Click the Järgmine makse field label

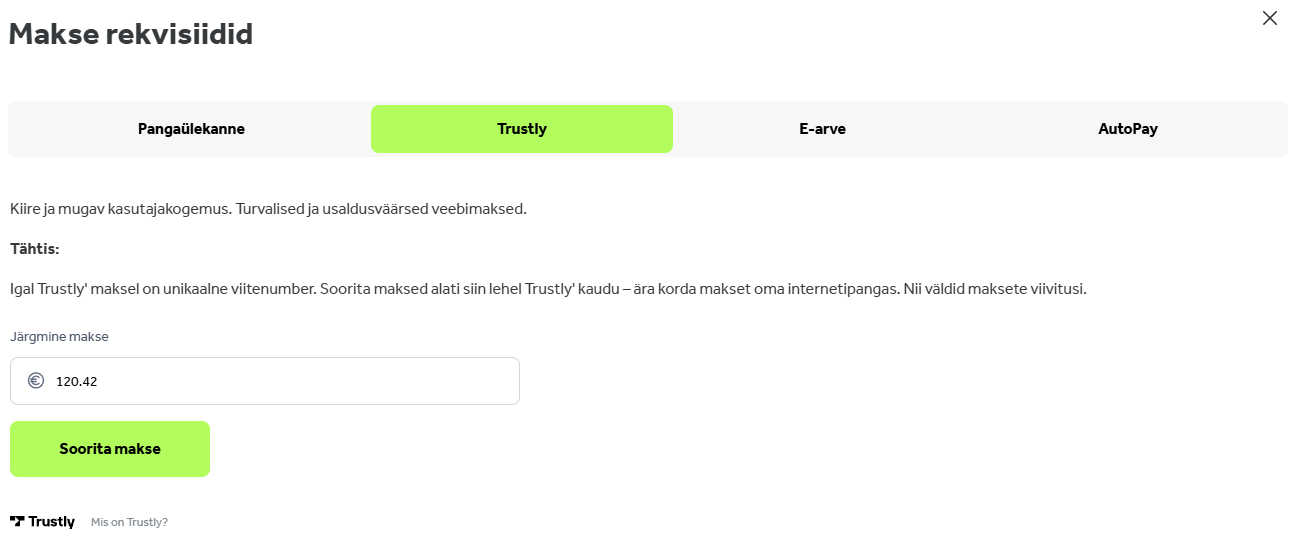[x=59, y=337]
